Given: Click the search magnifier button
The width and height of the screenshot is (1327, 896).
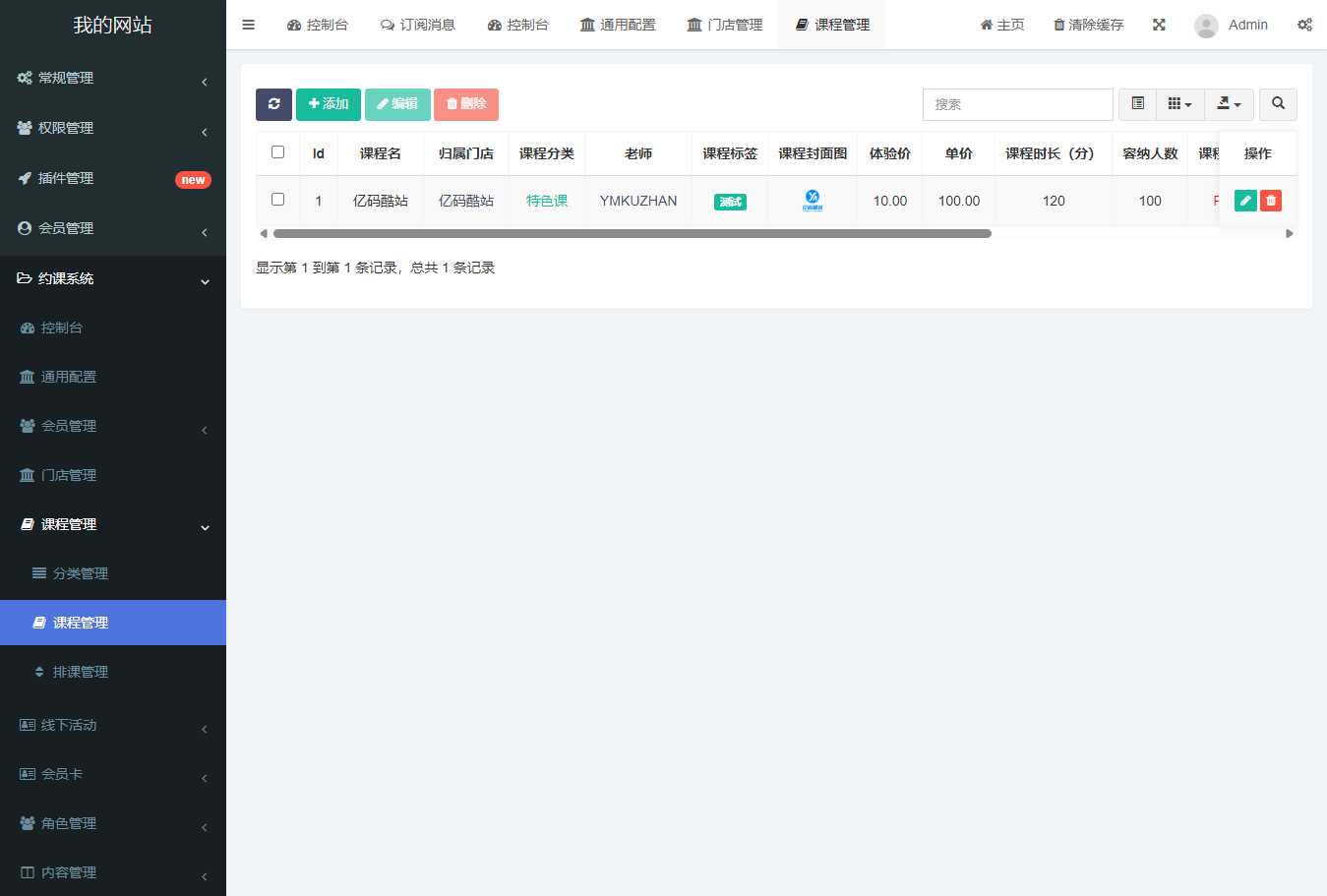Looking at the screenshot, I should point(1278,104).
